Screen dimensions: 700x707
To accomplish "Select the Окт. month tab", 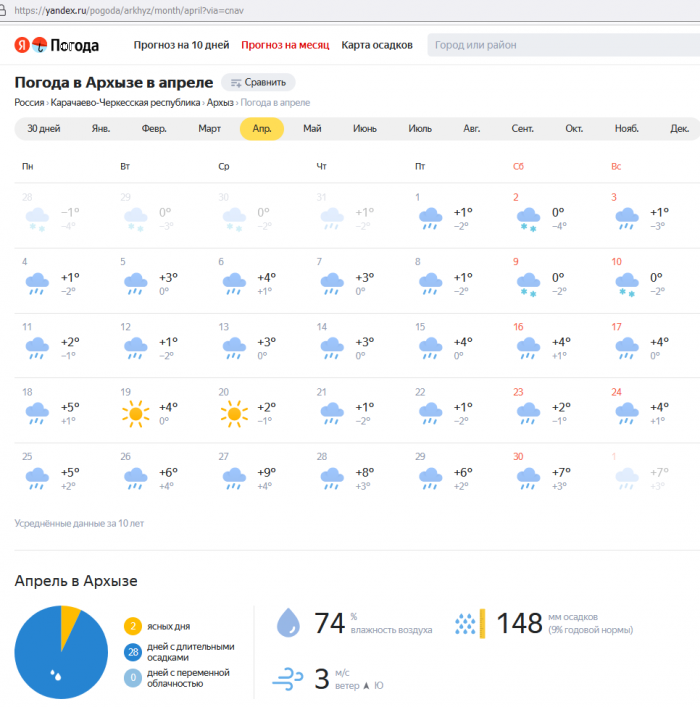I will 574,129.
